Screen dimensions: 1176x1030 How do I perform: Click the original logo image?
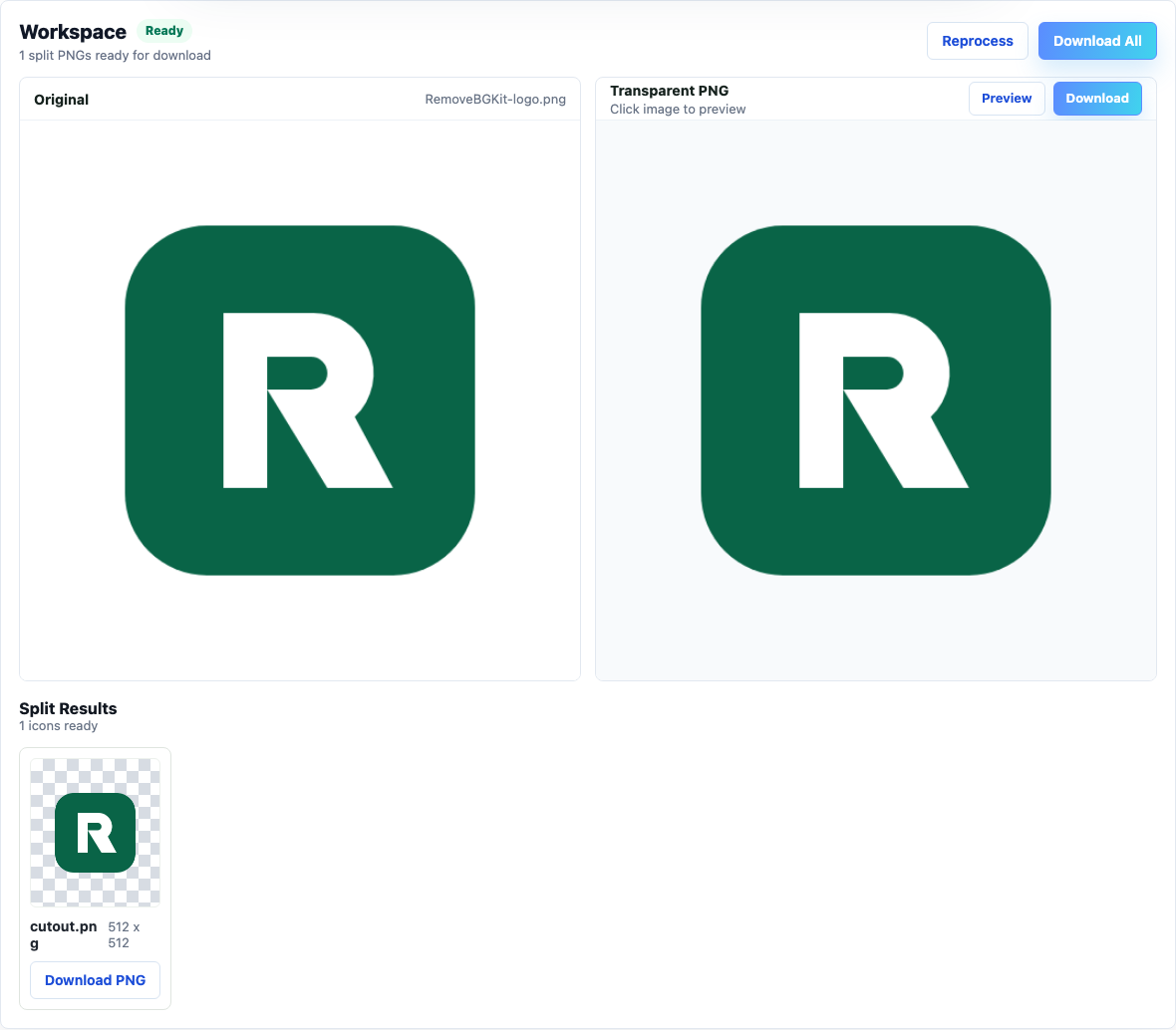[300, 400]
